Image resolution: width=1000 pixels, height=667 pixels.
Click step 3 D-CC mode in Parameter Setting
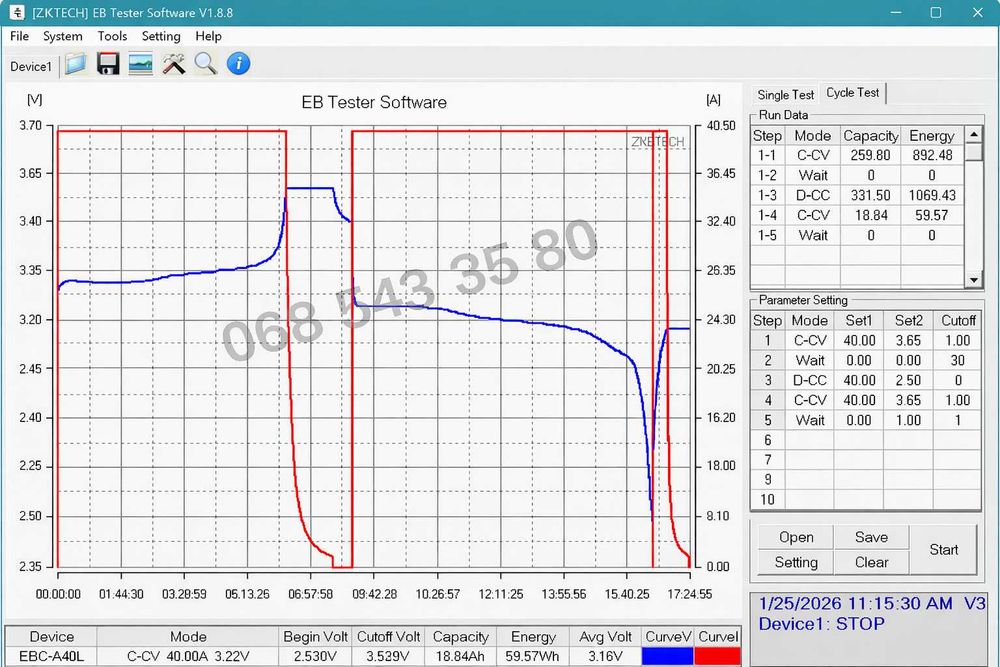(x=810, y=381)
